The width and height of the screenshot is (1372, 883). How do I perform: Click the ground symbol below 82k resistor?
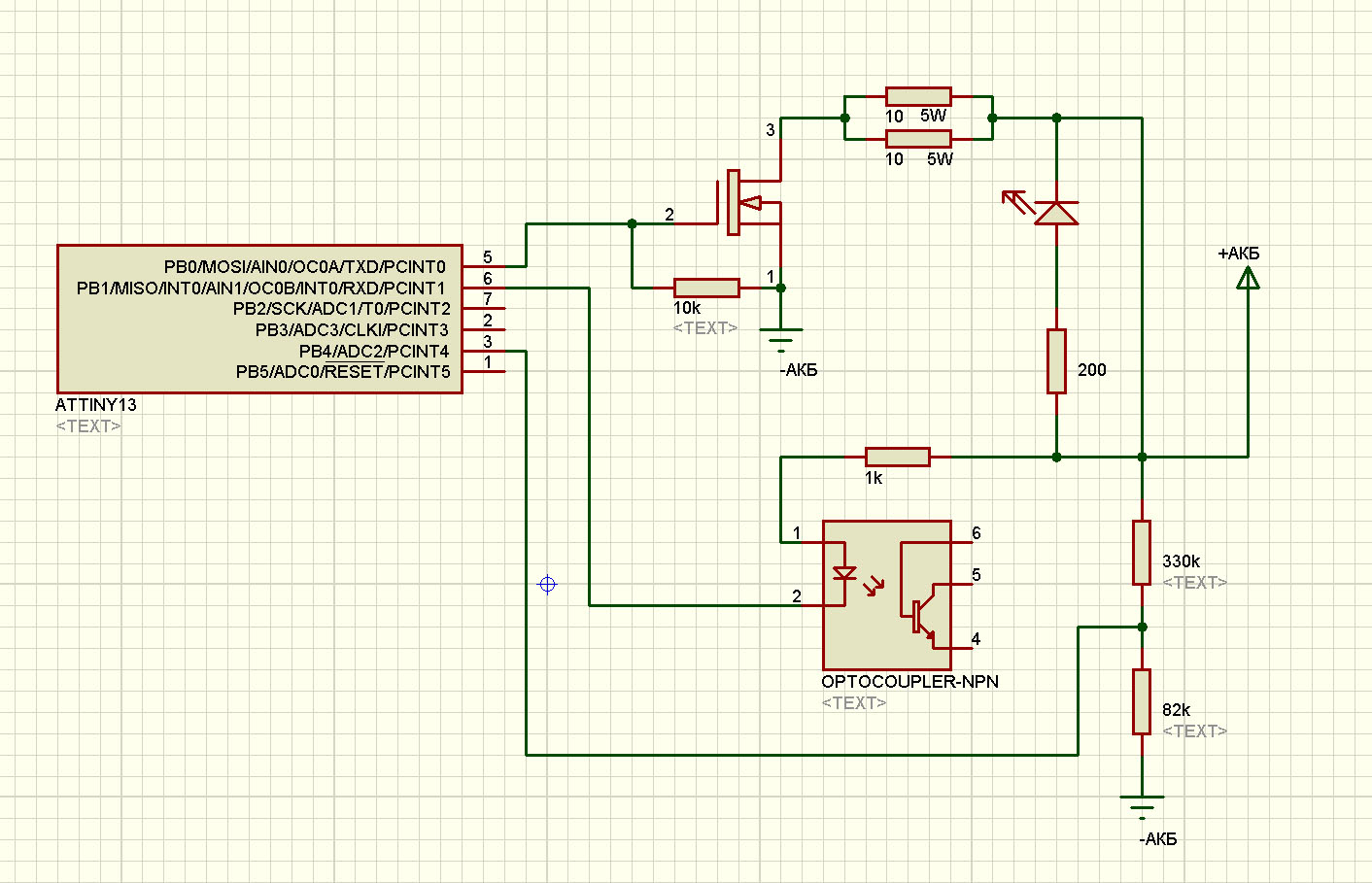[1142, 808]
